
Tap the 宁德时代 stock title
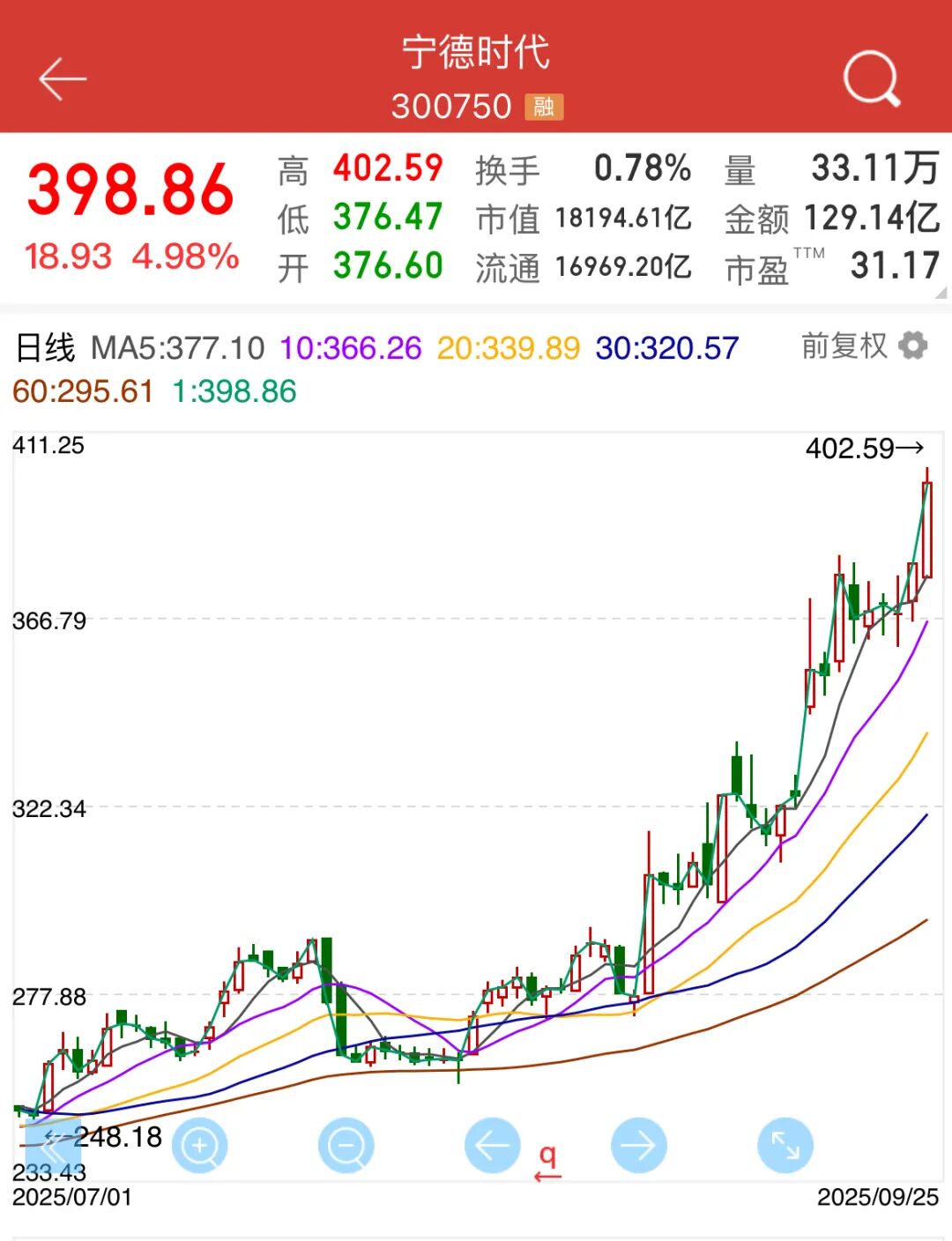tap(476, 52)
